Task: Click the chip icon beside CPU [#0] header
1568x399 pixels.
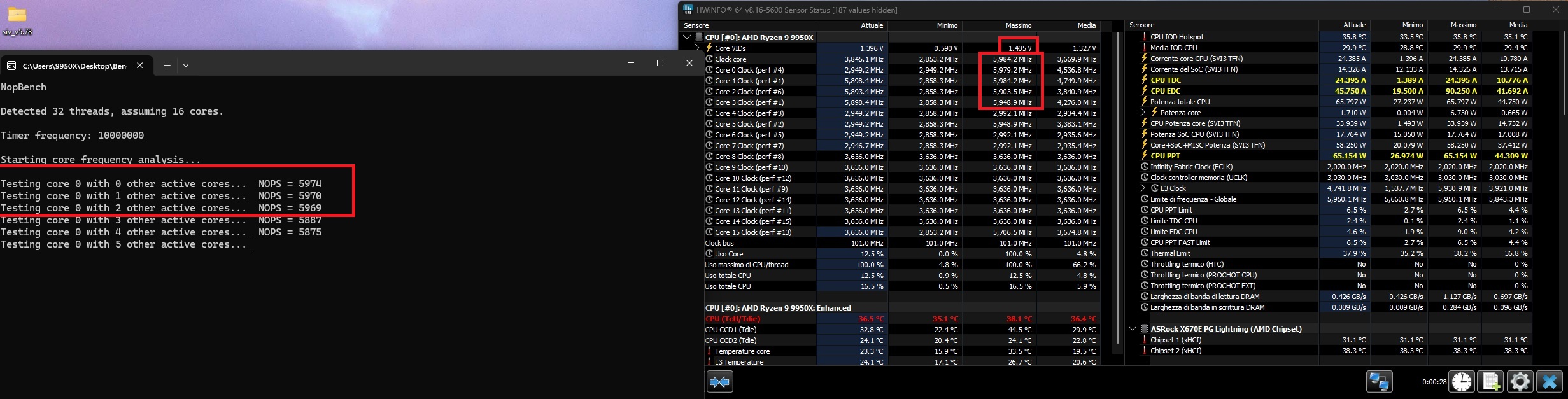Action: point(699,37)
